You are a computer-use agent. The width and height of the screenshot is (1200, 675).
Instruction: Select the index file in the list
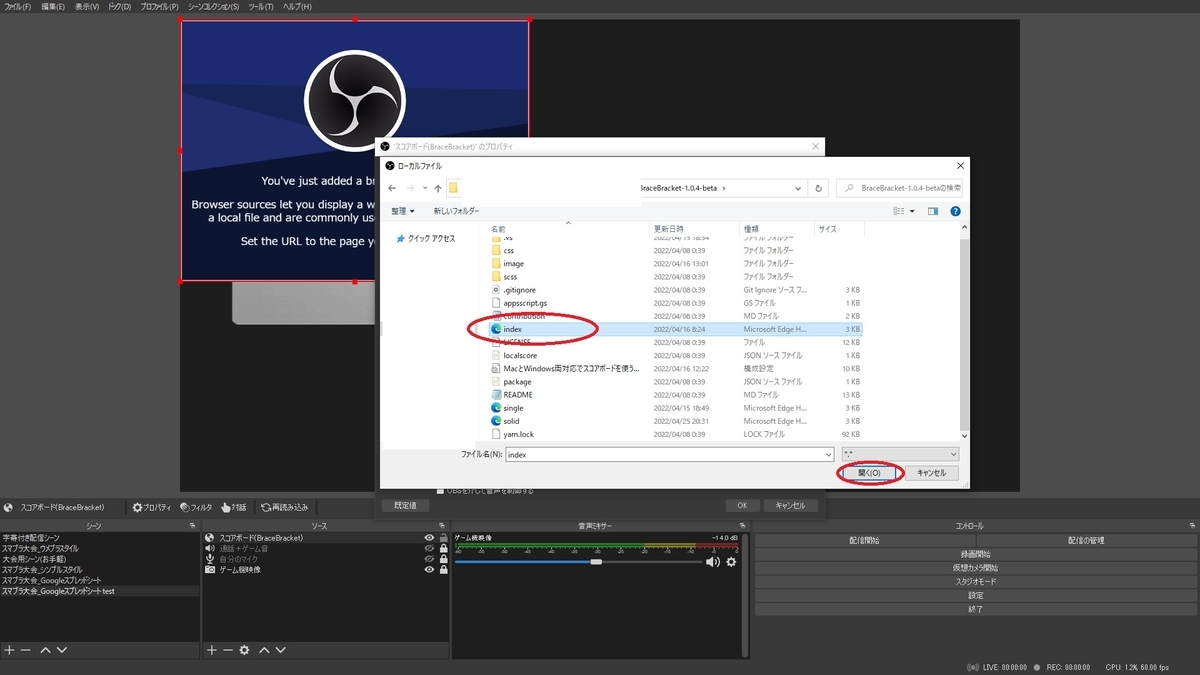pyautogui.click(x=675, y=329)
